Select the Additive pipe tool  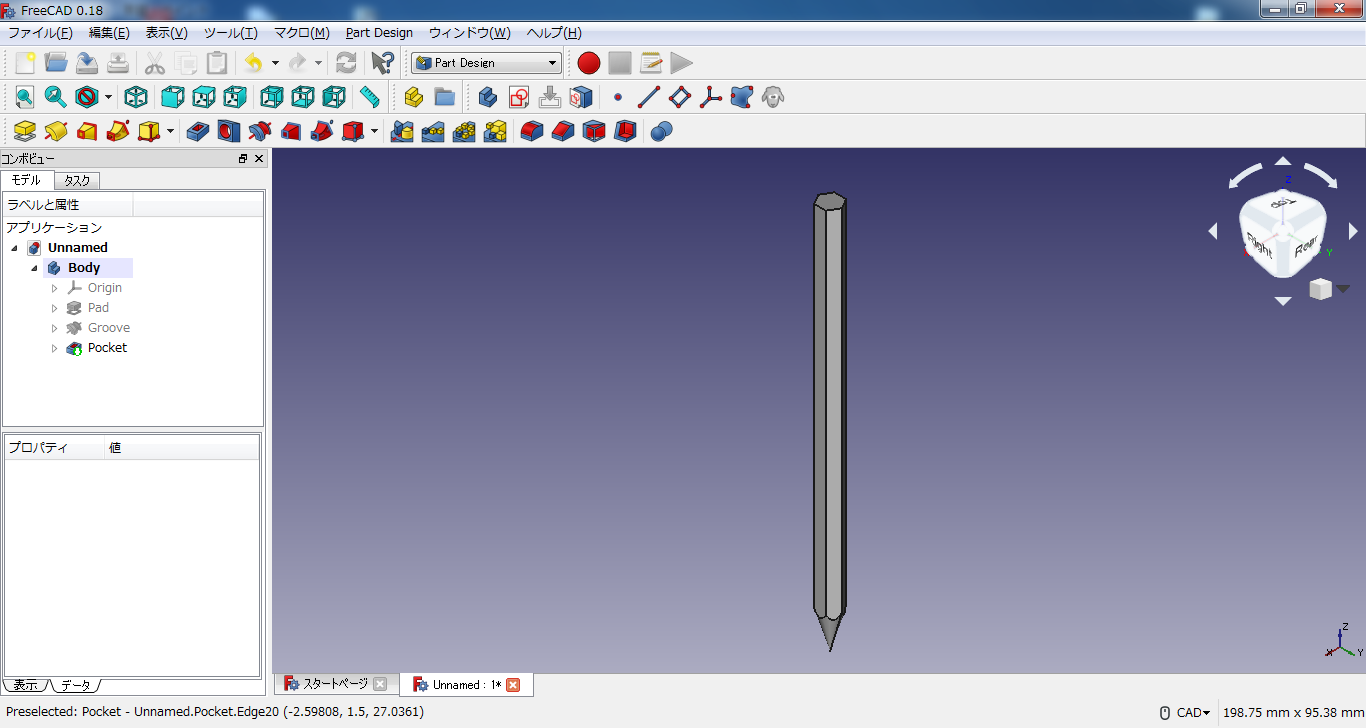point(118,131)
